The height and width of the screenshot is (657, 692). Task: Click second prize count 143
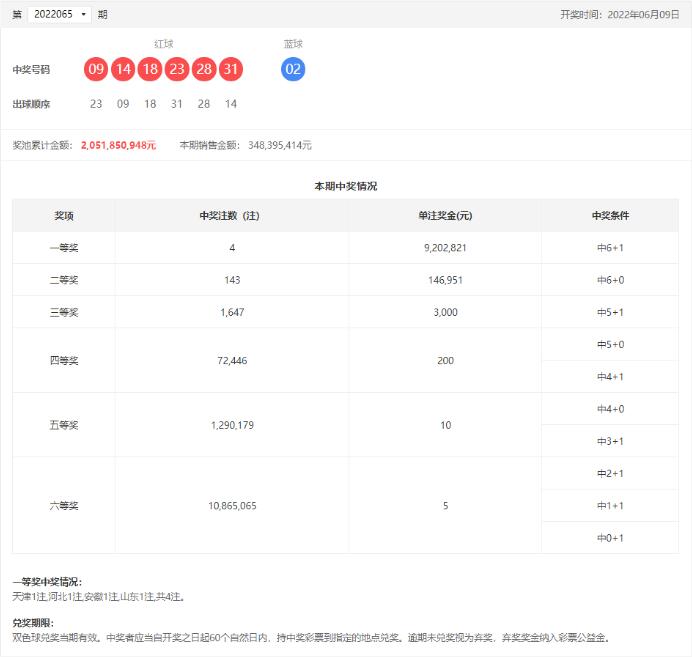232,280
